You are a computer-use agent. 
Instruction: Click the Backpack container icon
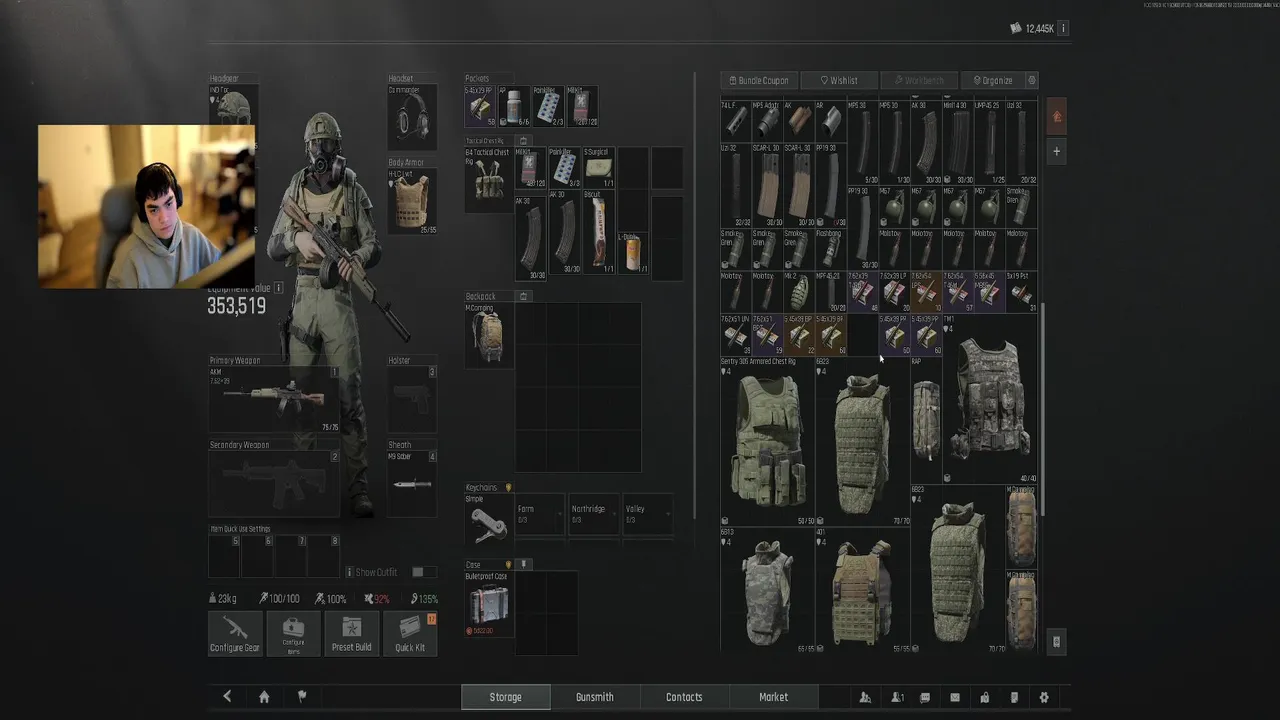[x=523, y=296]
